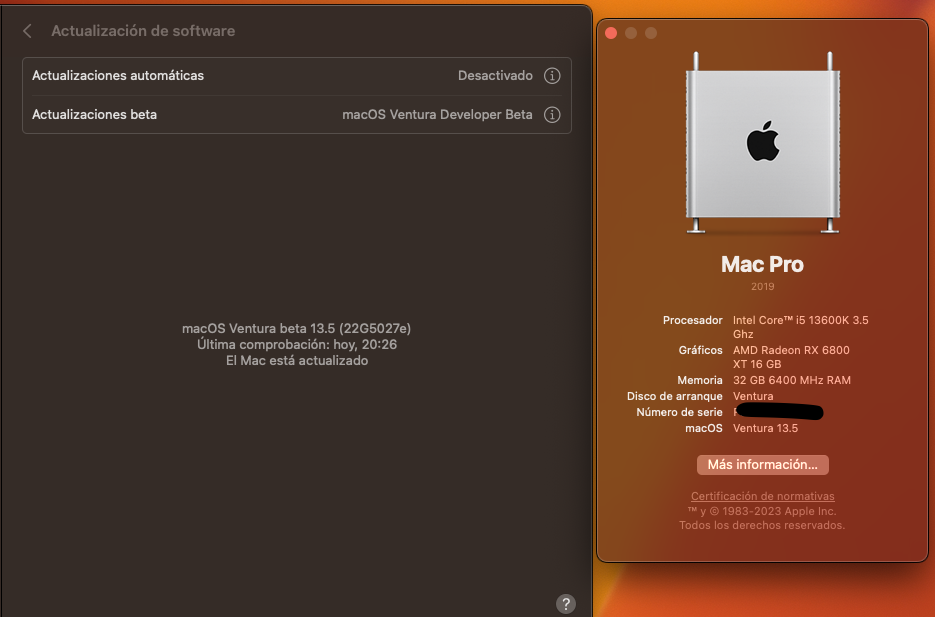Image resolution: width=935 pixels, height=617 pixels.
Task: Click El Mac está actualizado message
Action: [x=297, y=361]
